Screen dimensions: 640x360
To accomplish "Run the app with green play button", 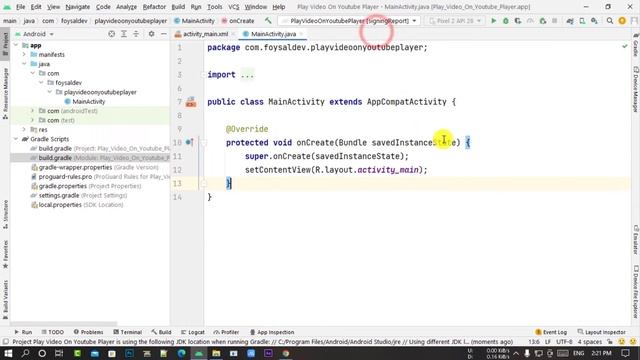I will tap(493, 20).
